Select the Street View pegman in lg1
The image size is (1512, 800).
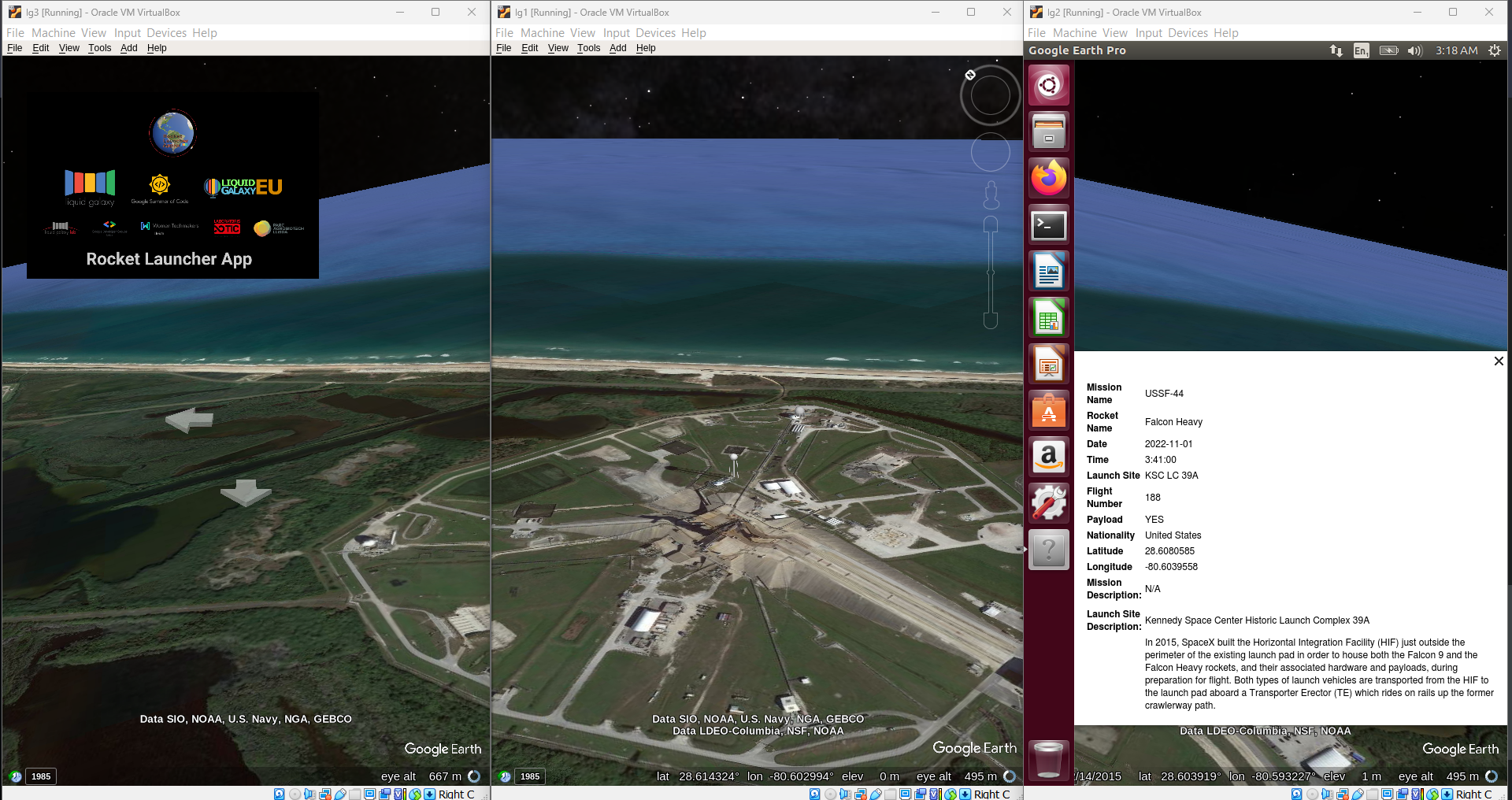pos(991,195)
